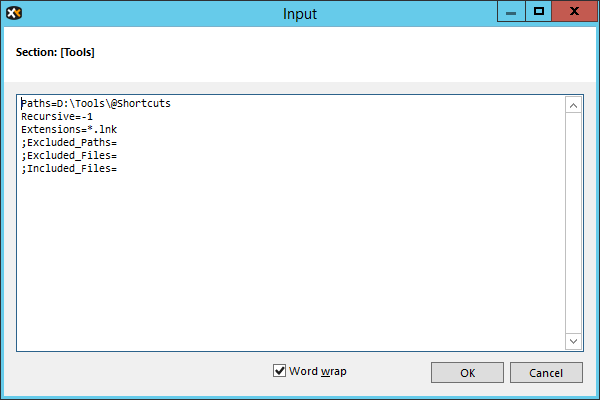Close the Input dialog with red X
This screenshot has height=400, width=600.
pos(572,11)
